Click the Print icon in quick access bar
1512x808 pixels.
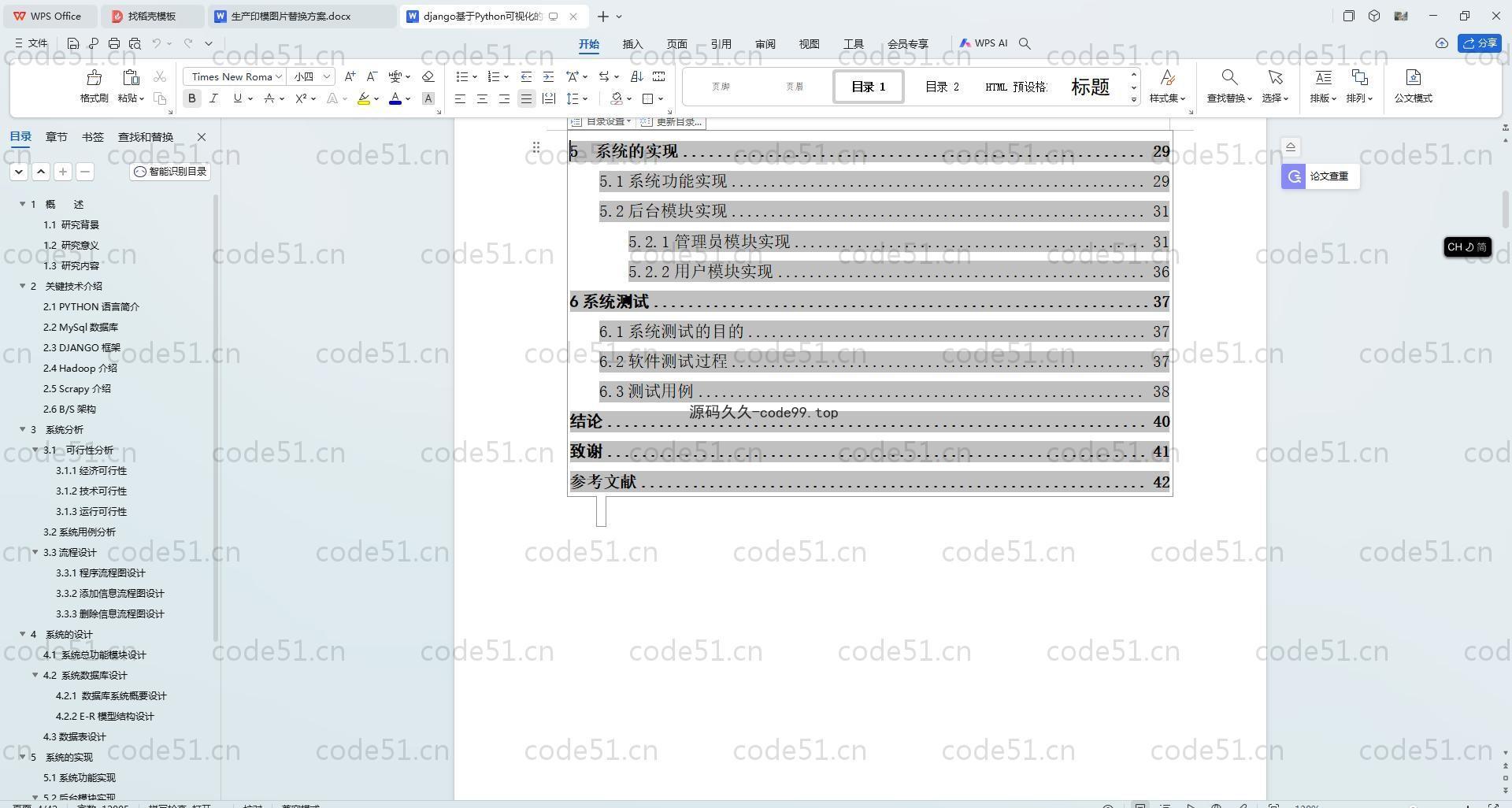(x=114, y=43)
